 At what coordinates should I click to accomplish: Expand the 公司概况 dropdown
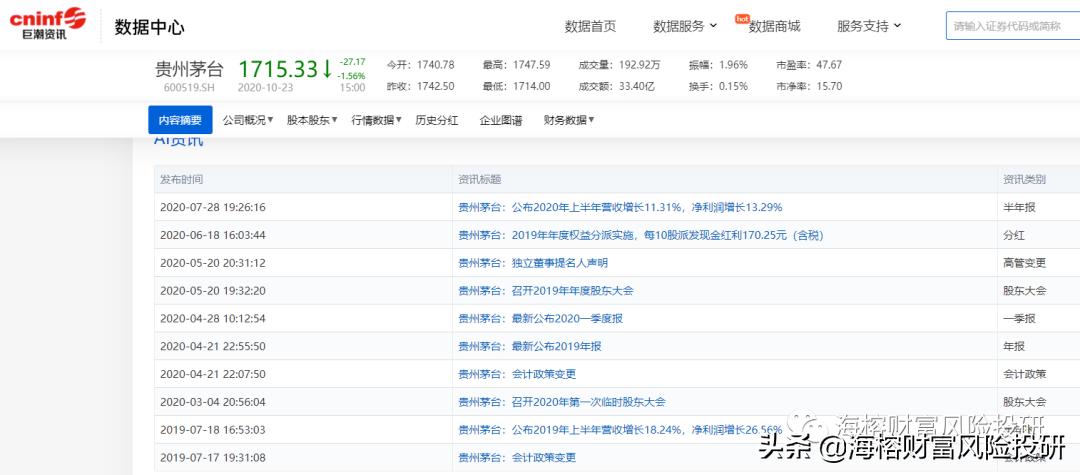[248, 120]
